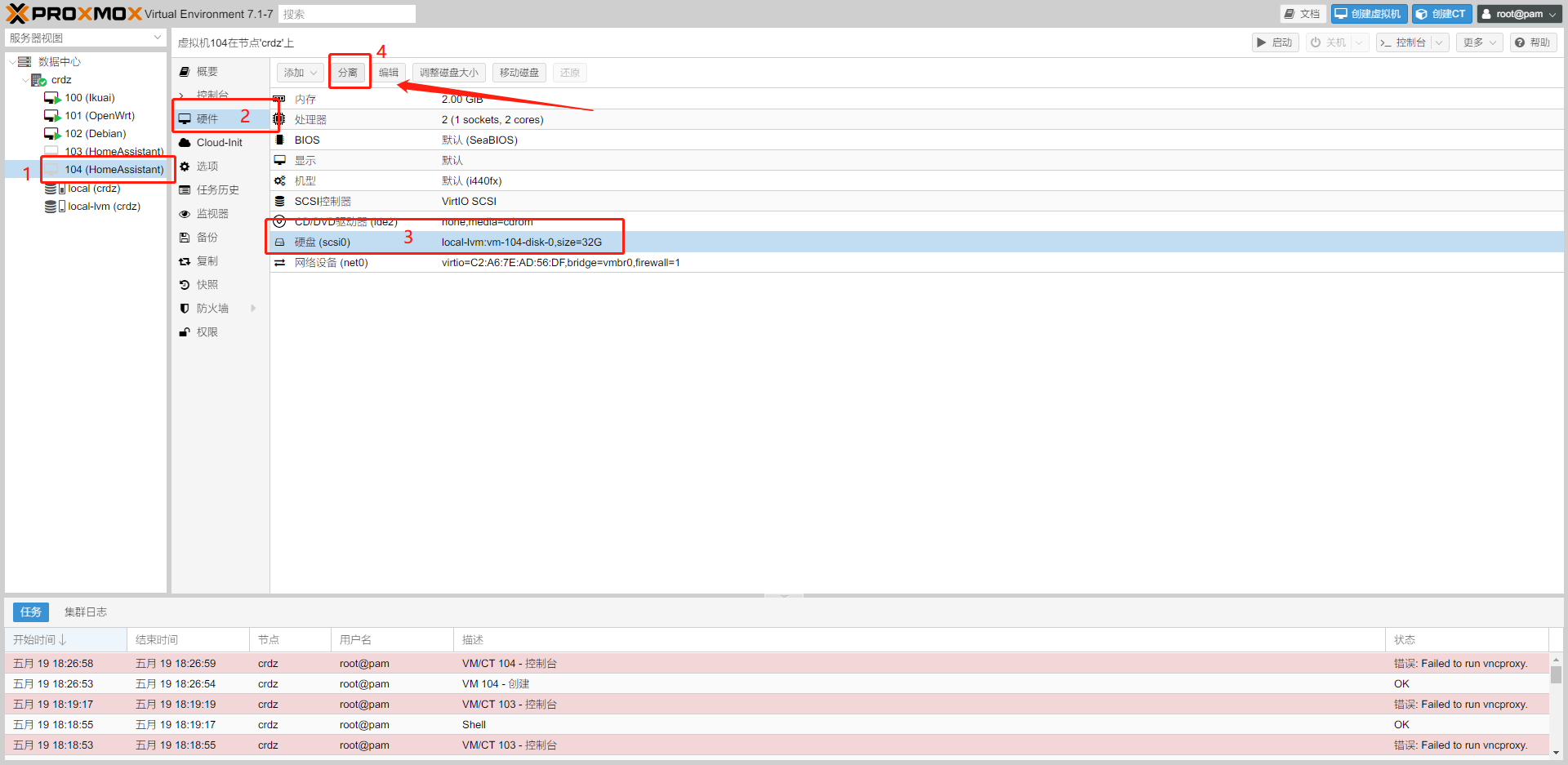The image size is (1568, 765).
Task: Click the Proxmox logo icon
Action: 18,14
